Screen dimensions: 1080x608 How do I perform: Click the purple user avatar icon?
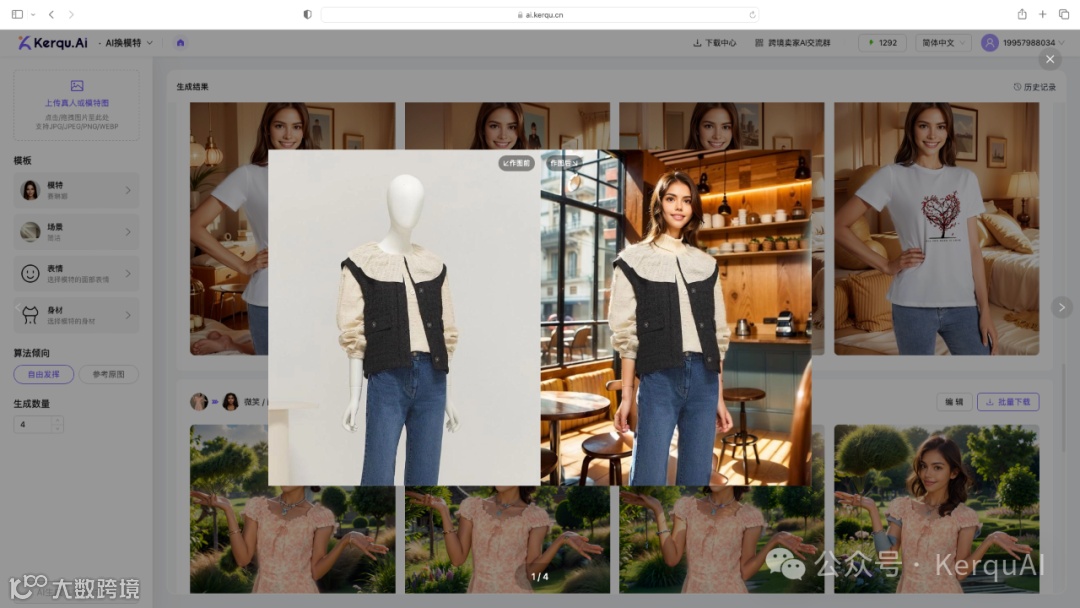click(x=990, y=43)
